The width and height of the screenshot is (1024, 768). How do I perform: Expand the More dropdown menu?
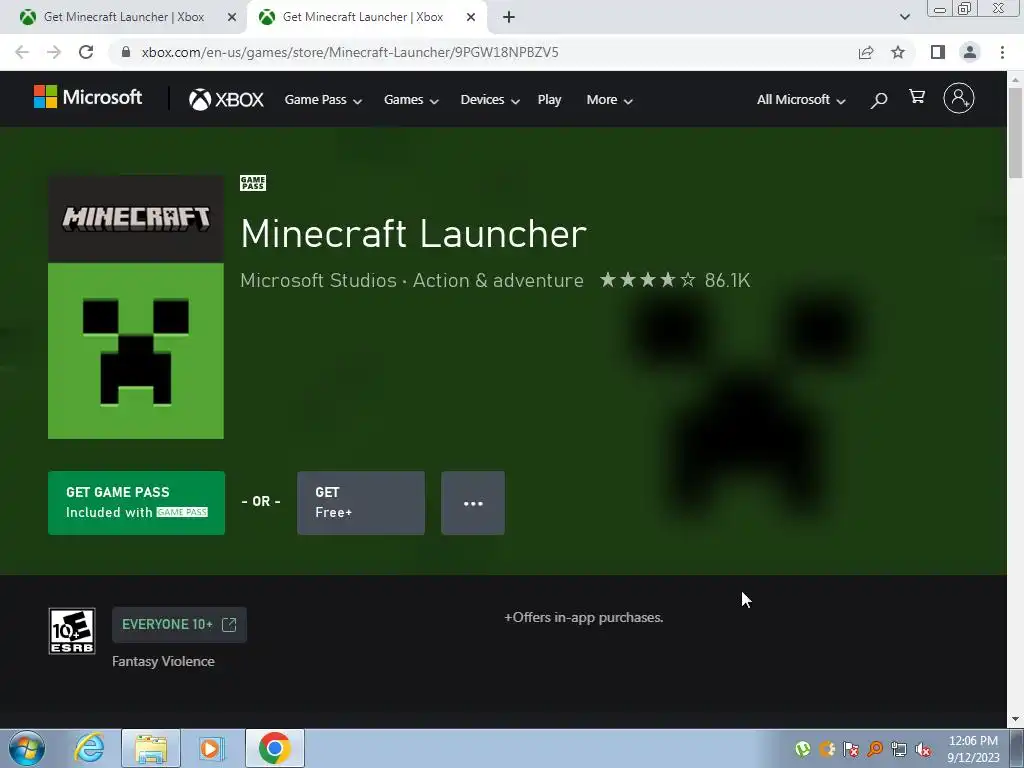[x=609, y=100]
